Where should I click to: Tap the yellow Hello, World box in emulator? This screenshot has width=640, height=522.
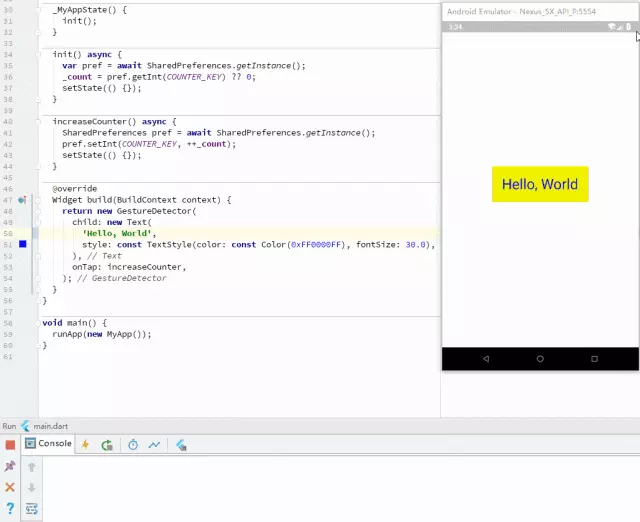click(x=540, y=184)
